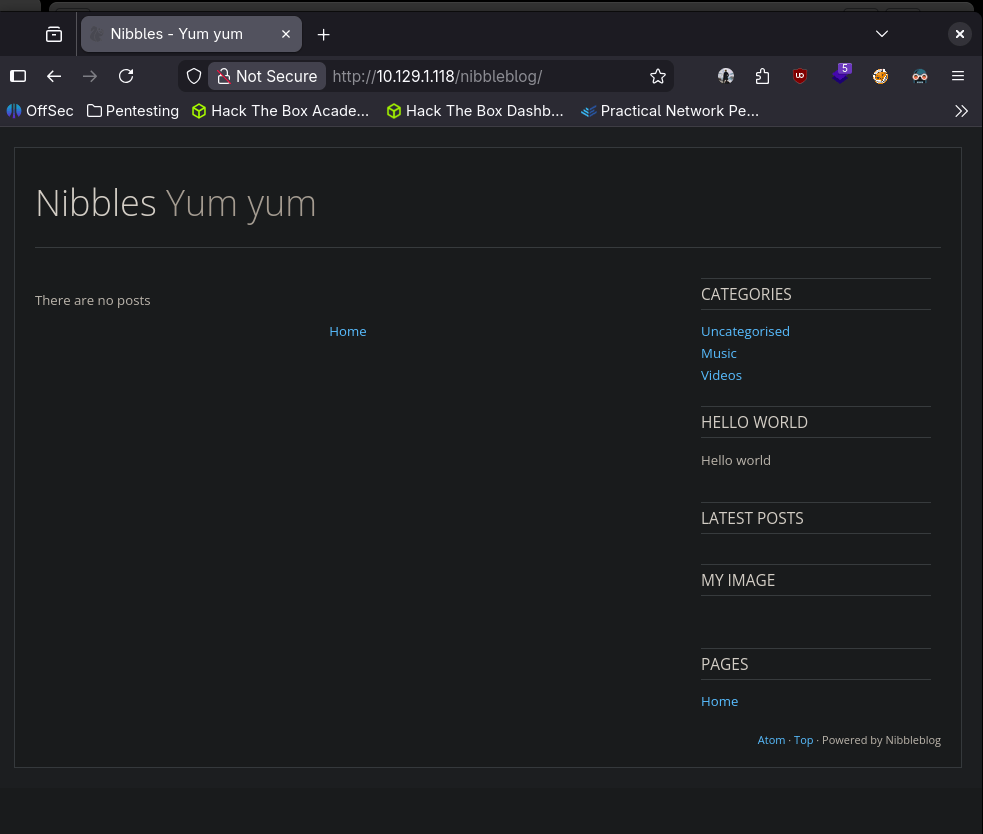
Task: Bookmark this page with the star icon
Action: click(x=657, y=76)
